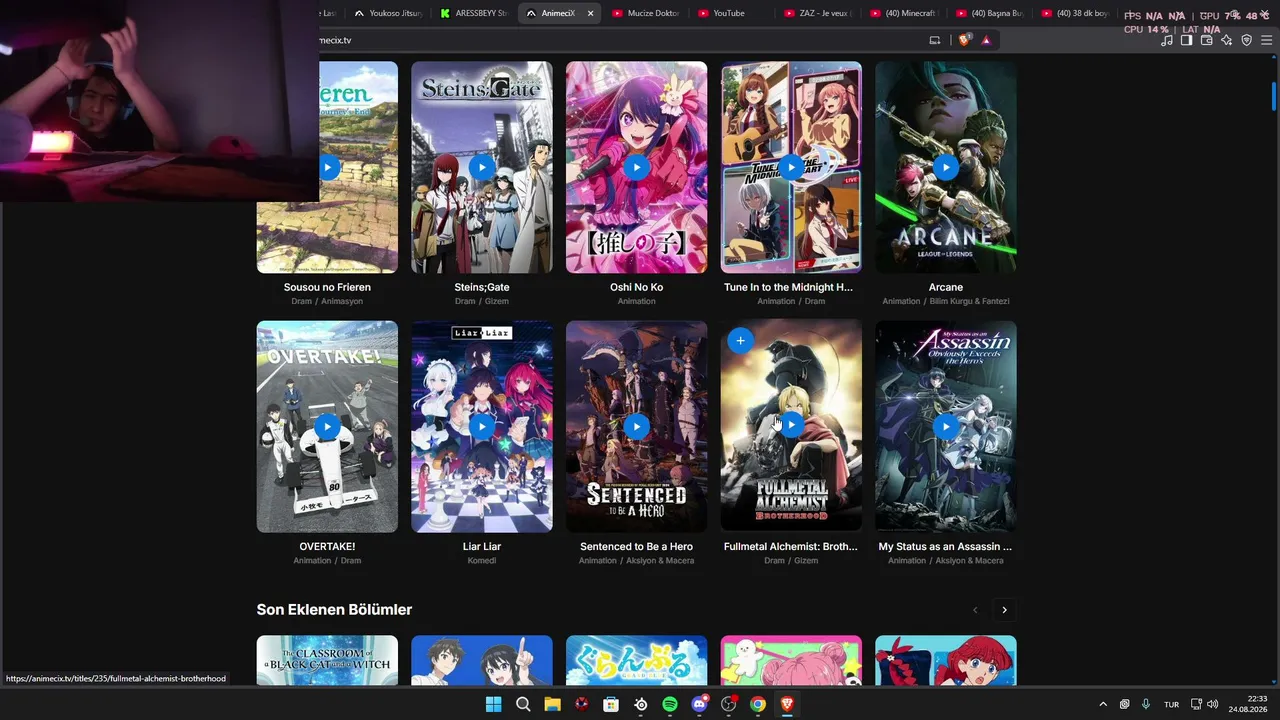Viewport: 1280px width, 720px height.
Task: Switch to the (40) Minecraft tab
Action: click(904, 13)
